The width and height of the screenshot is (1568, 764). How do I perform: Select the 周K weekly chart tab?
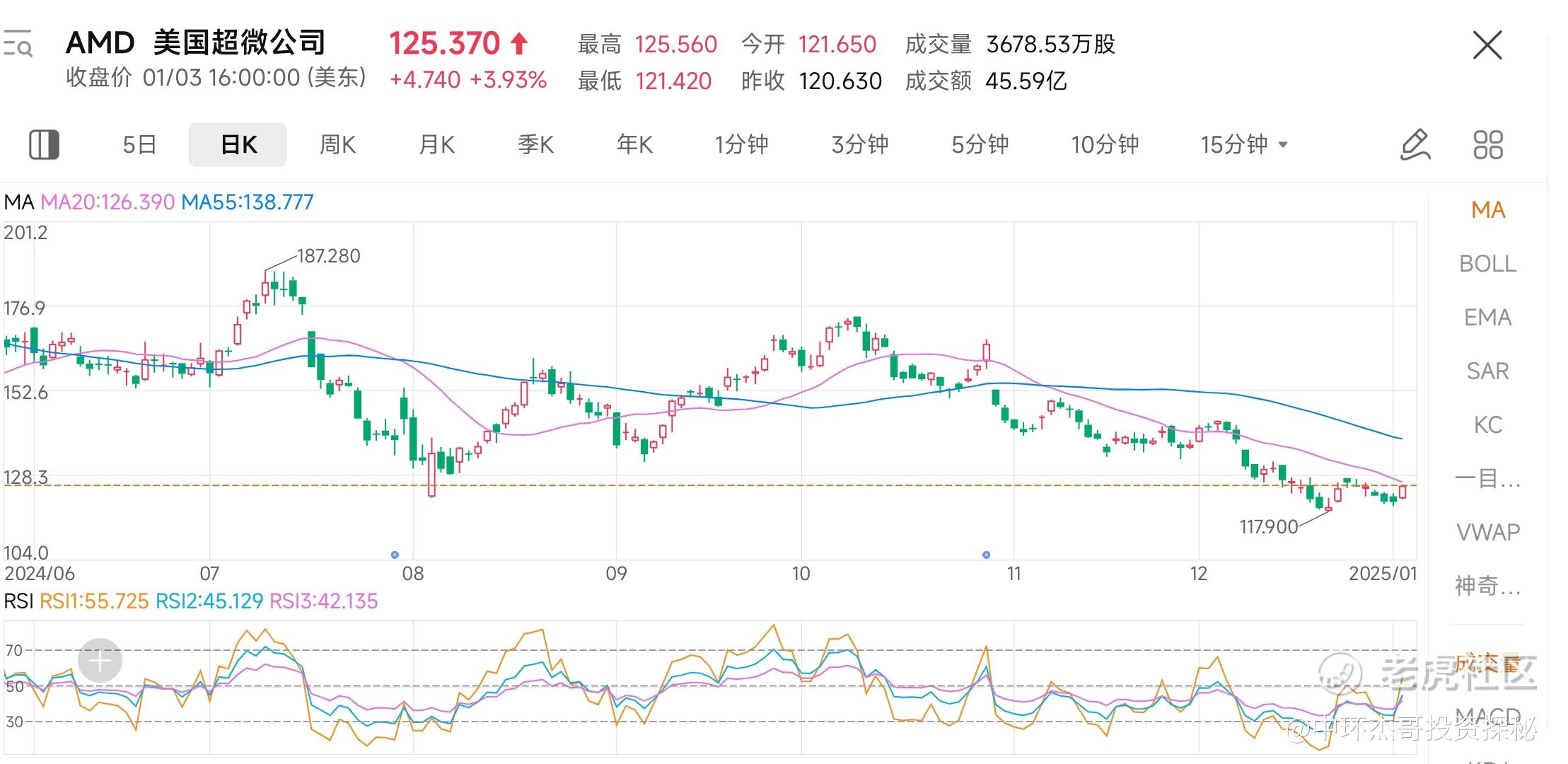[337, 145]
